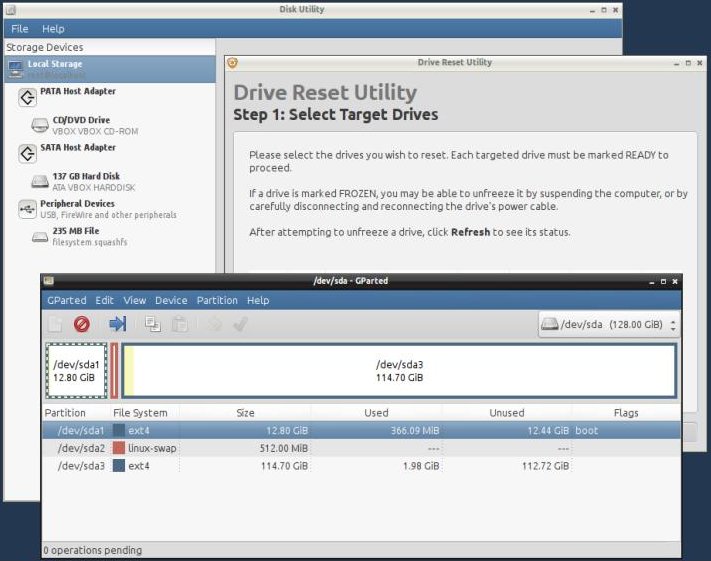Click the hard disk icon in the /dev/sda selector

[550, 324]
